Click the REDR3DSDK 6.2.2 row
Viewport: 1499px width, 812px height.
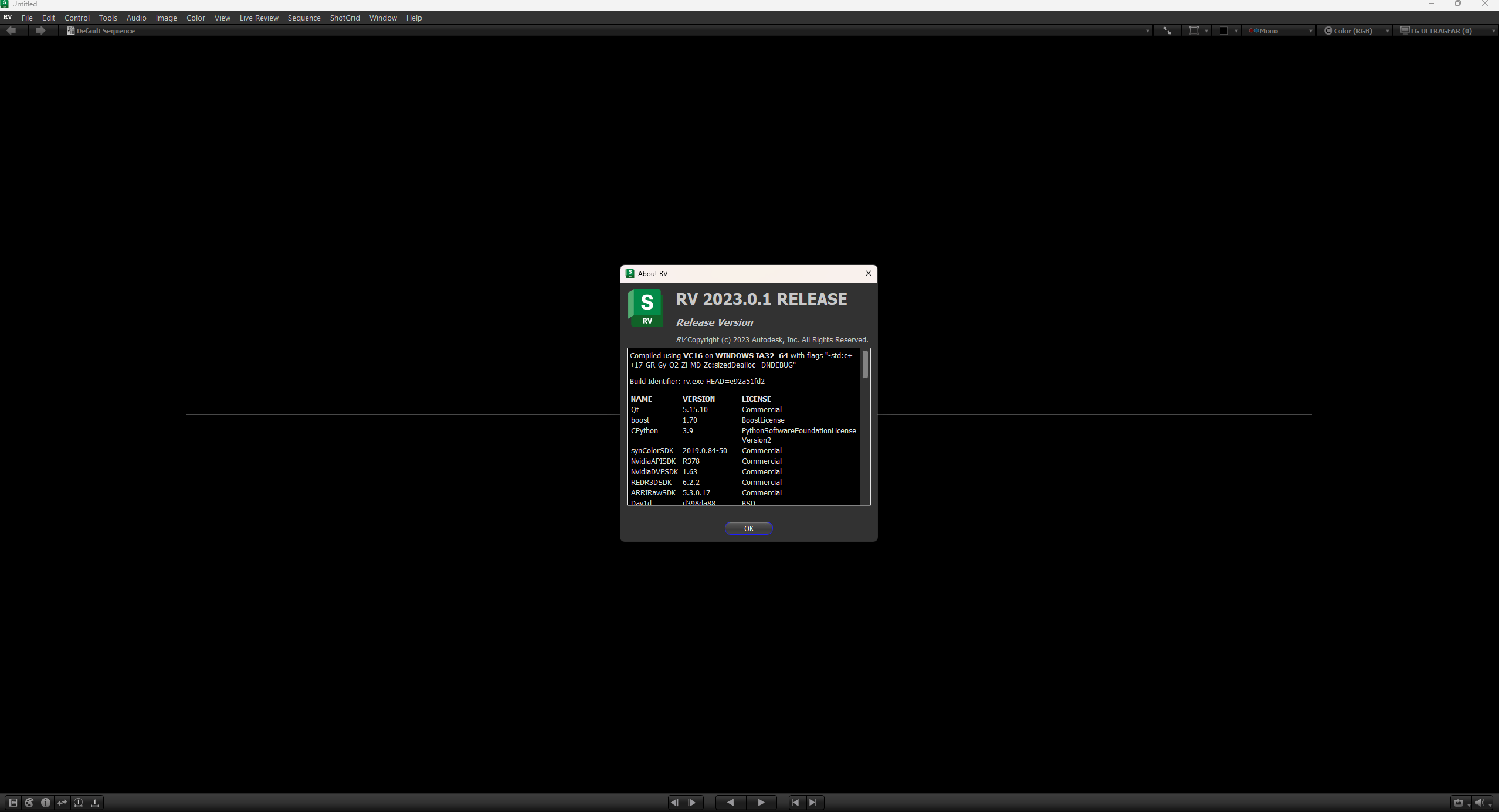706,482
